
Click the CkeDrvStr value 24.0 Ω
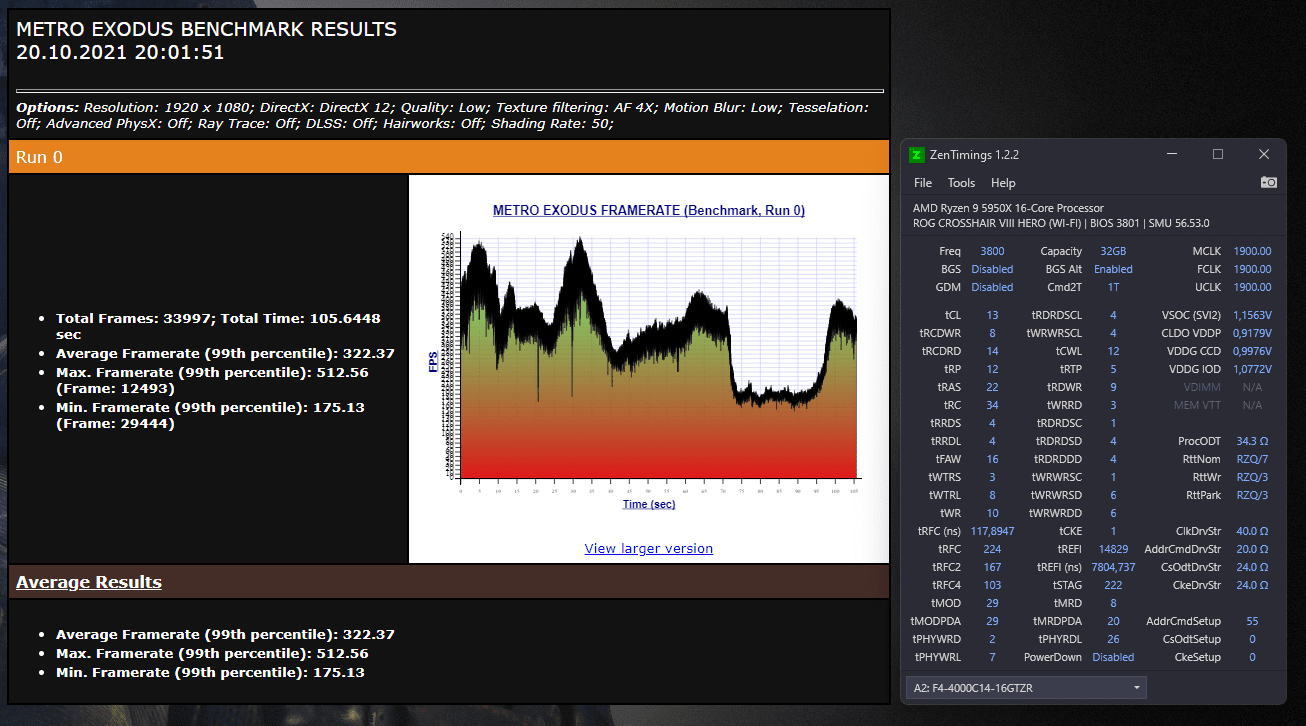(x=1252, y=585)
